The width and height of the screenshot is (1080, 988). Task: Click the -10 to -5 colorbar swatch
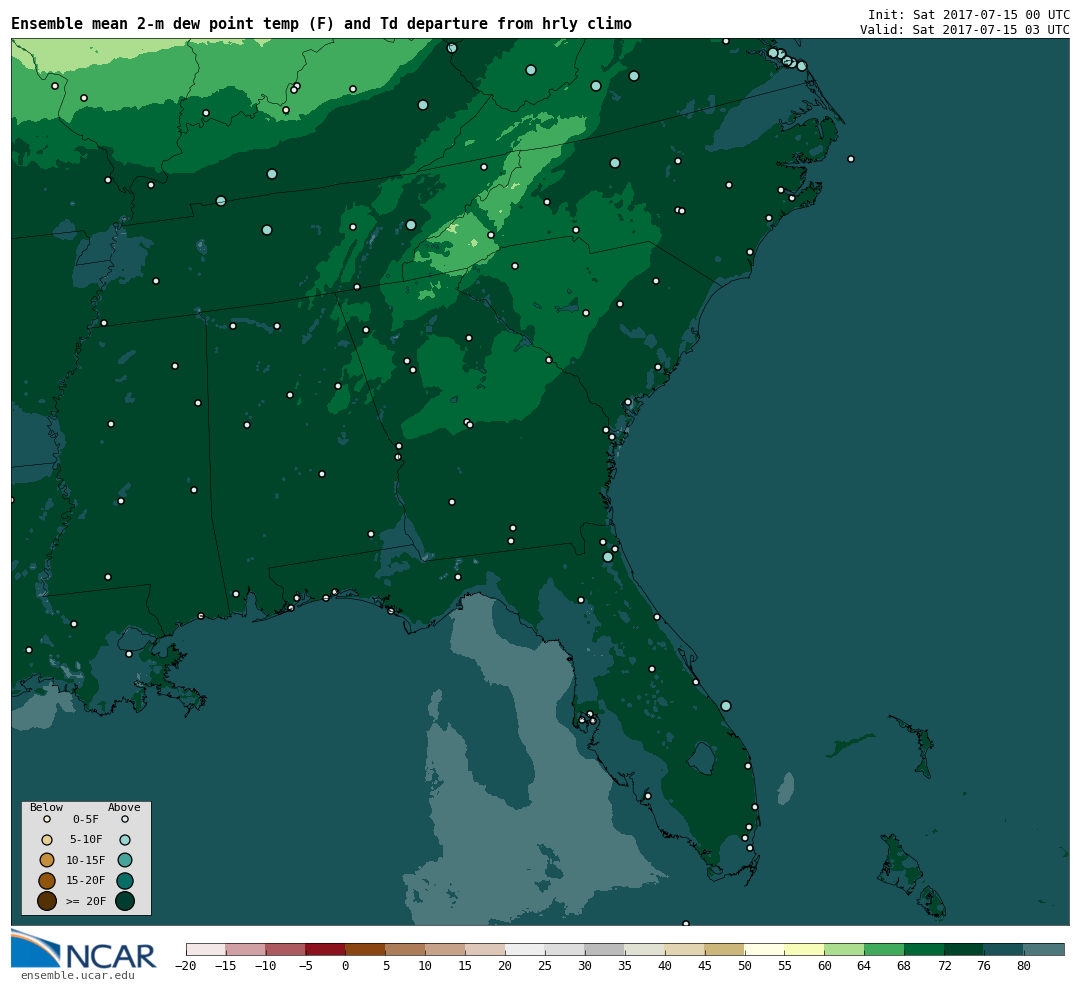286,950
